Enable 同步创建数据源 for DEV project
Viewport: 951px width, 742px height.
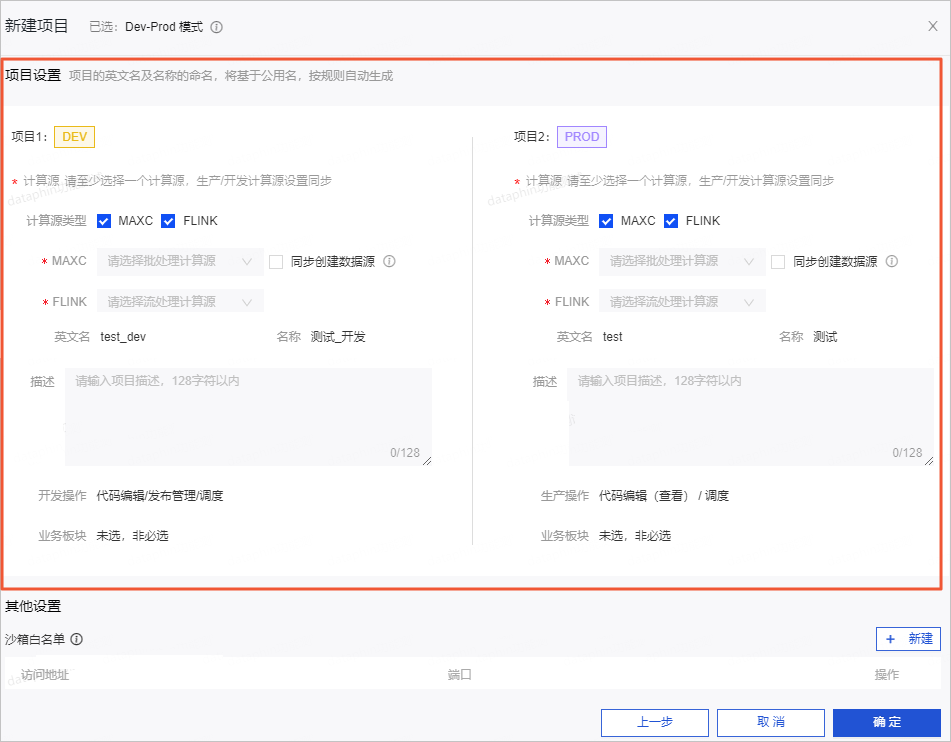point(276,261)
